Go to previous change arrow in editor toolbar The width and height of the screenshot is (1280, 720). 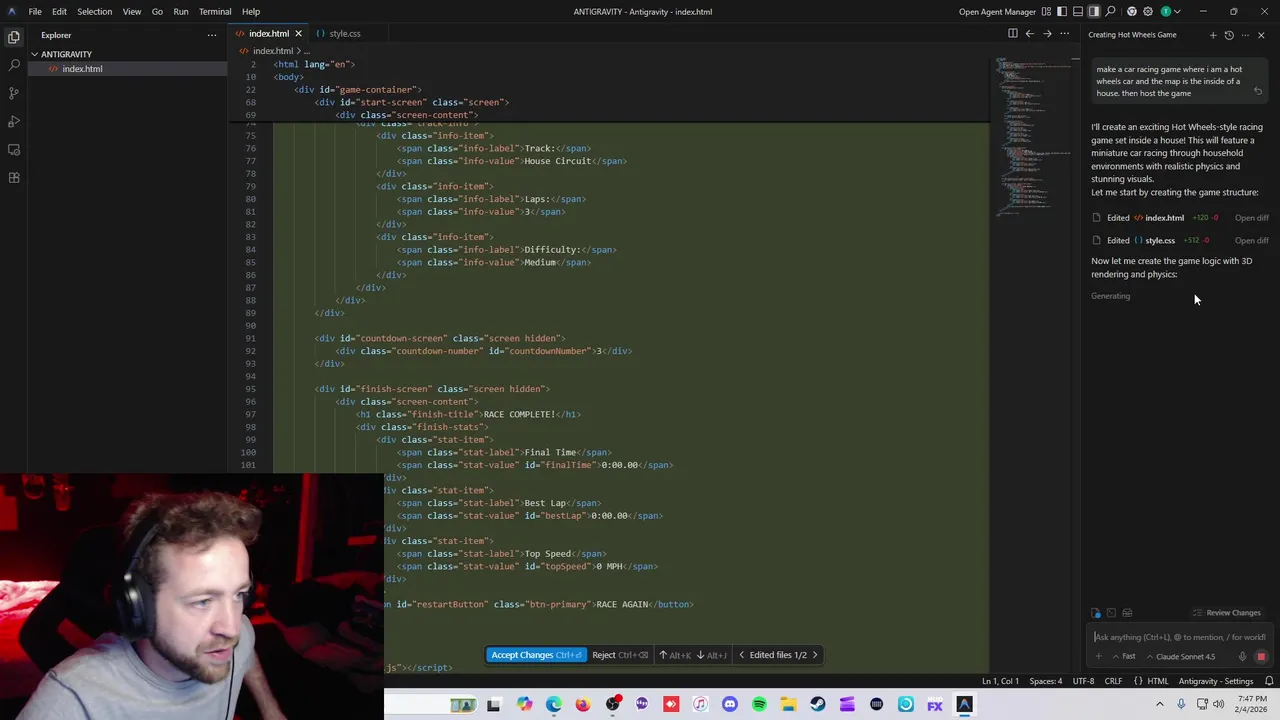[x=1030, y=33]
